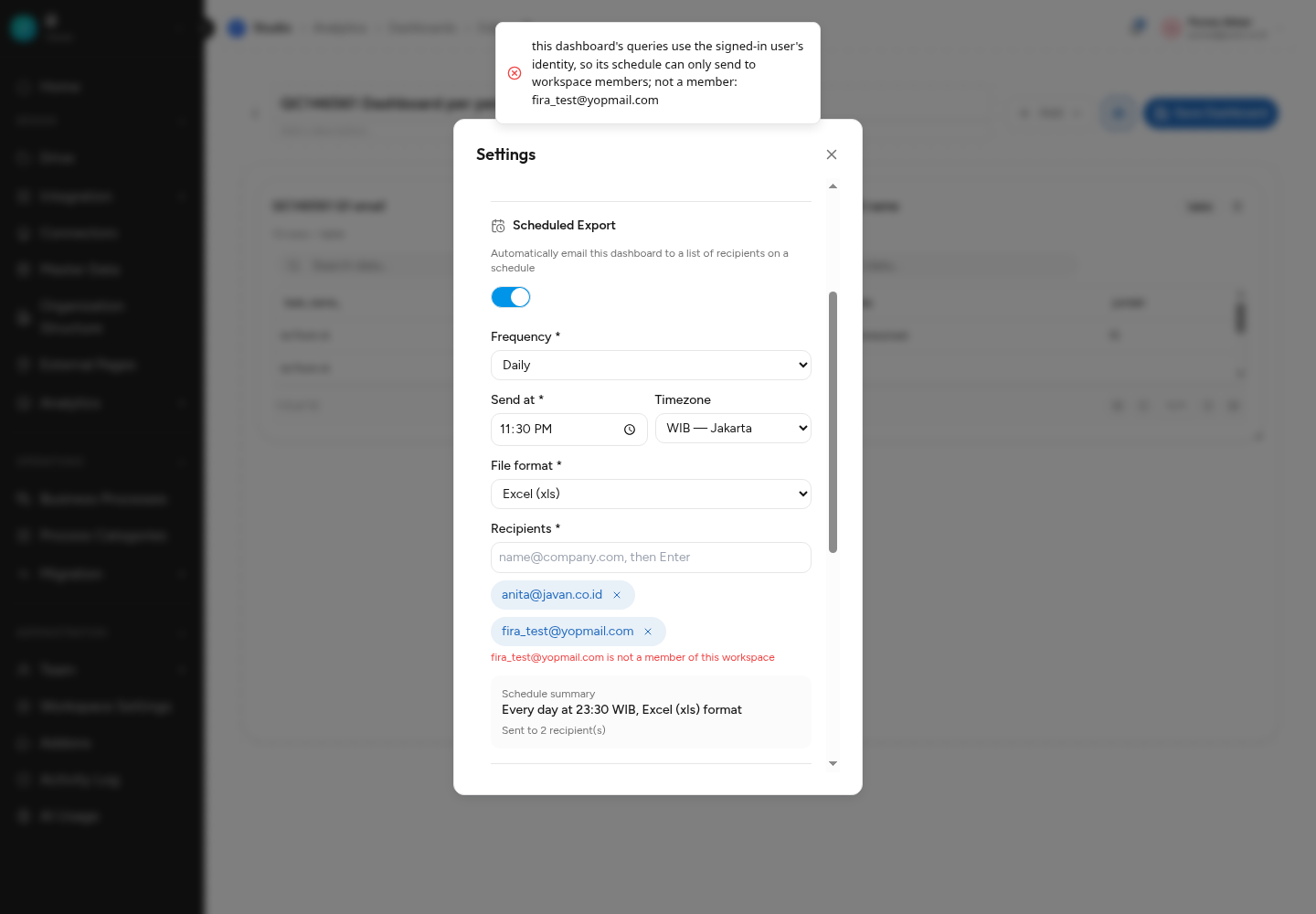Image resolution: width=1316 pixels, height=914 pixels.
Task: Click 'Every day at 23:30 WIB' summary text
Action: pyautogui.click(x=621, y=709)
